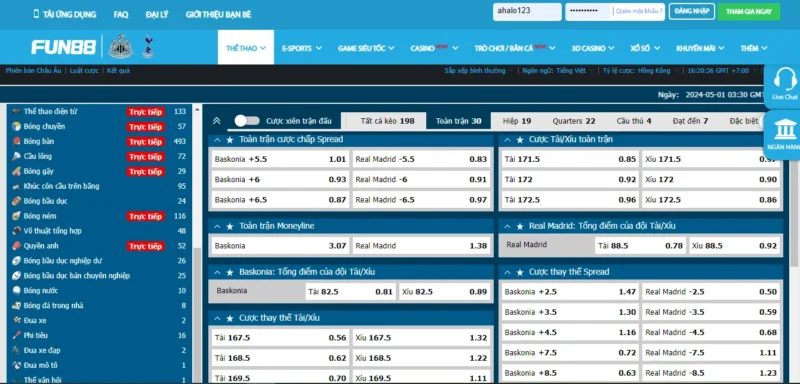Expand the Thể Thao menu

point(246,47)
